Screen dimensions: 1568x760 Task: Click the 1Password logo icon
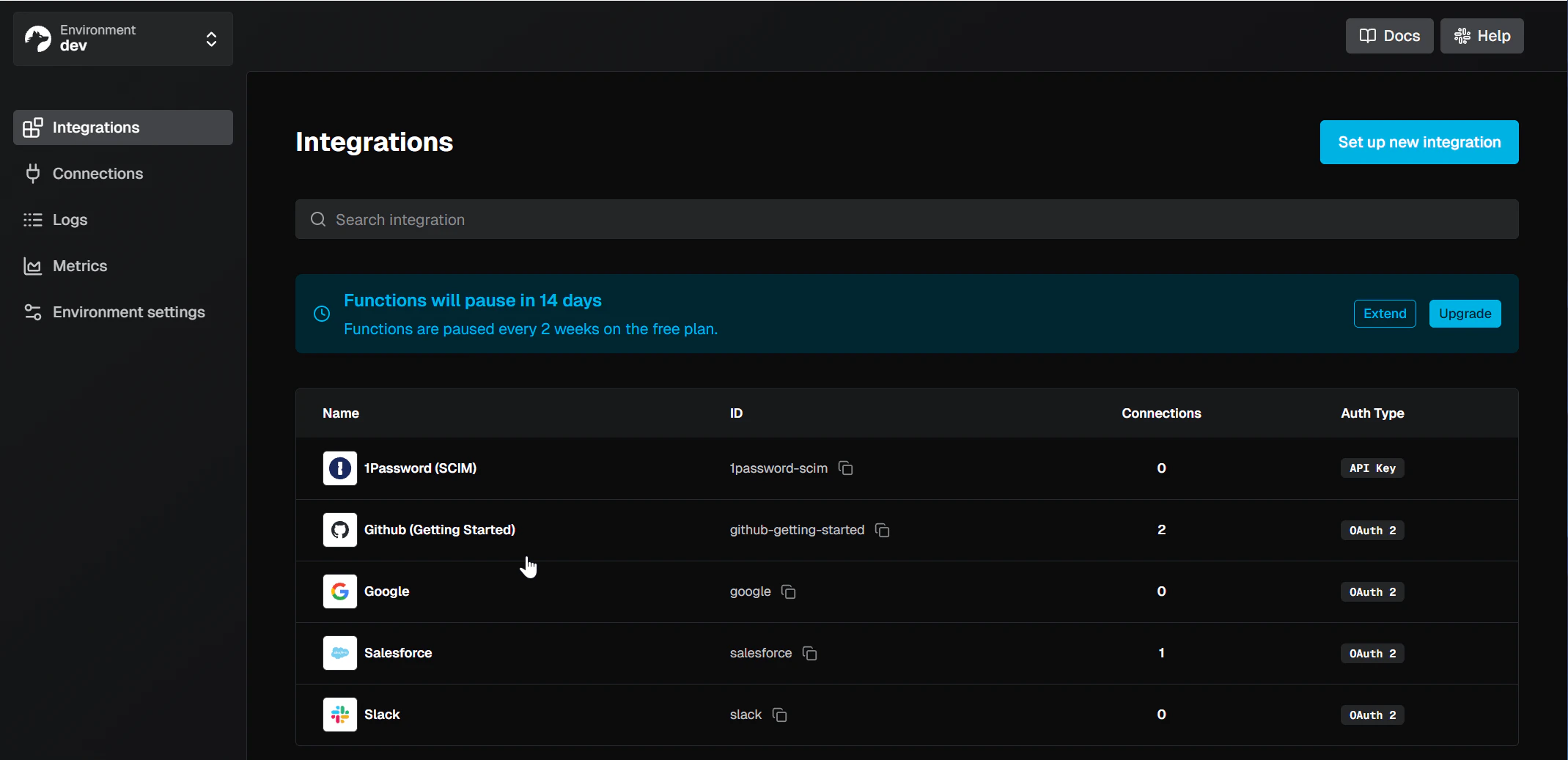[x=340, y=468]
